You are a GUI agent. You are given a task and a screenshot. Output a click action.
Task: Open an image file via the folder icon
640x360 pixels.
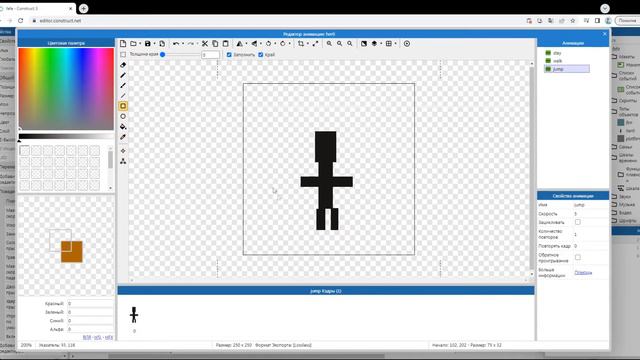(x=133, y=43)
